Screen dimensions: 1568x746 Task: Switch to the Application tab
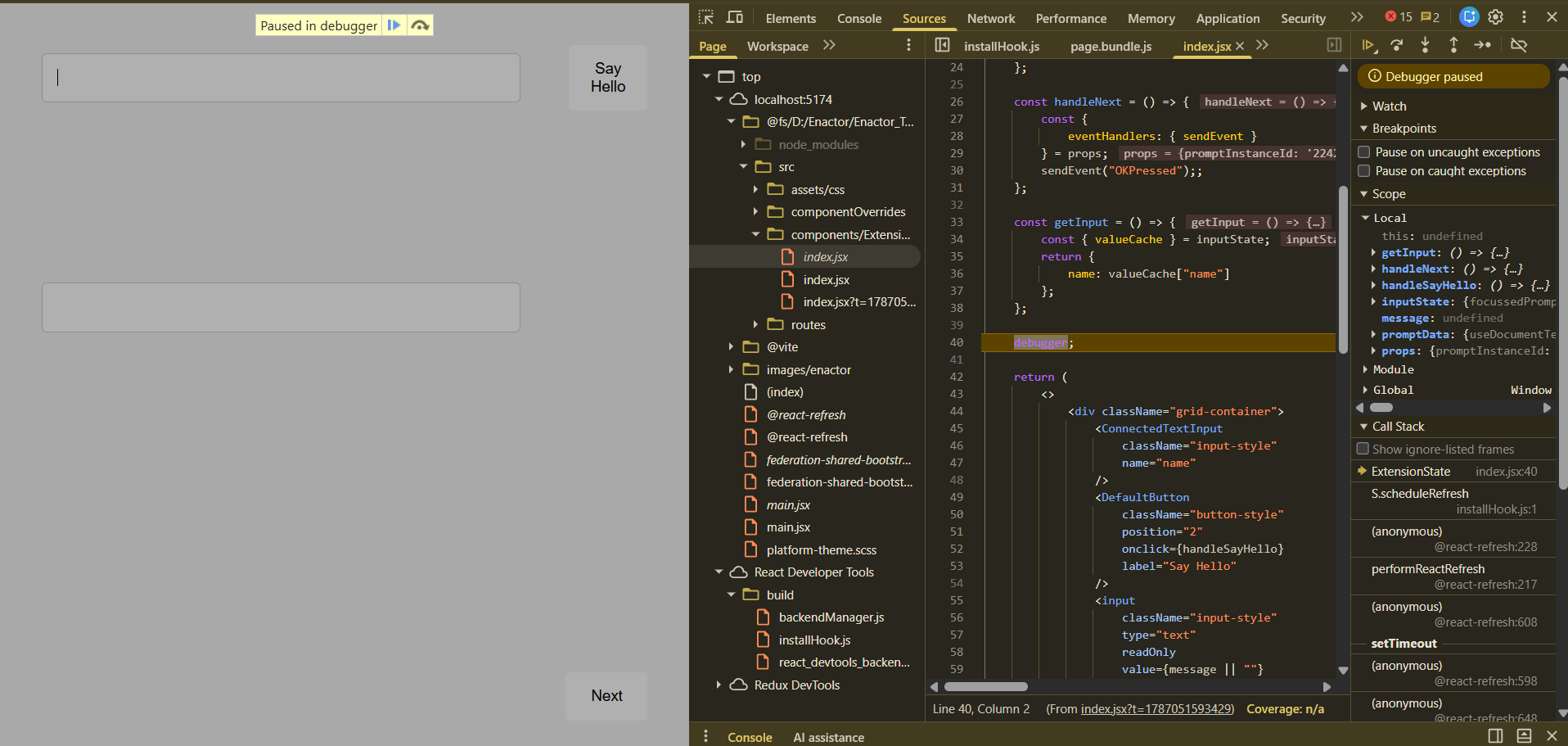(x=1228, y=18)
